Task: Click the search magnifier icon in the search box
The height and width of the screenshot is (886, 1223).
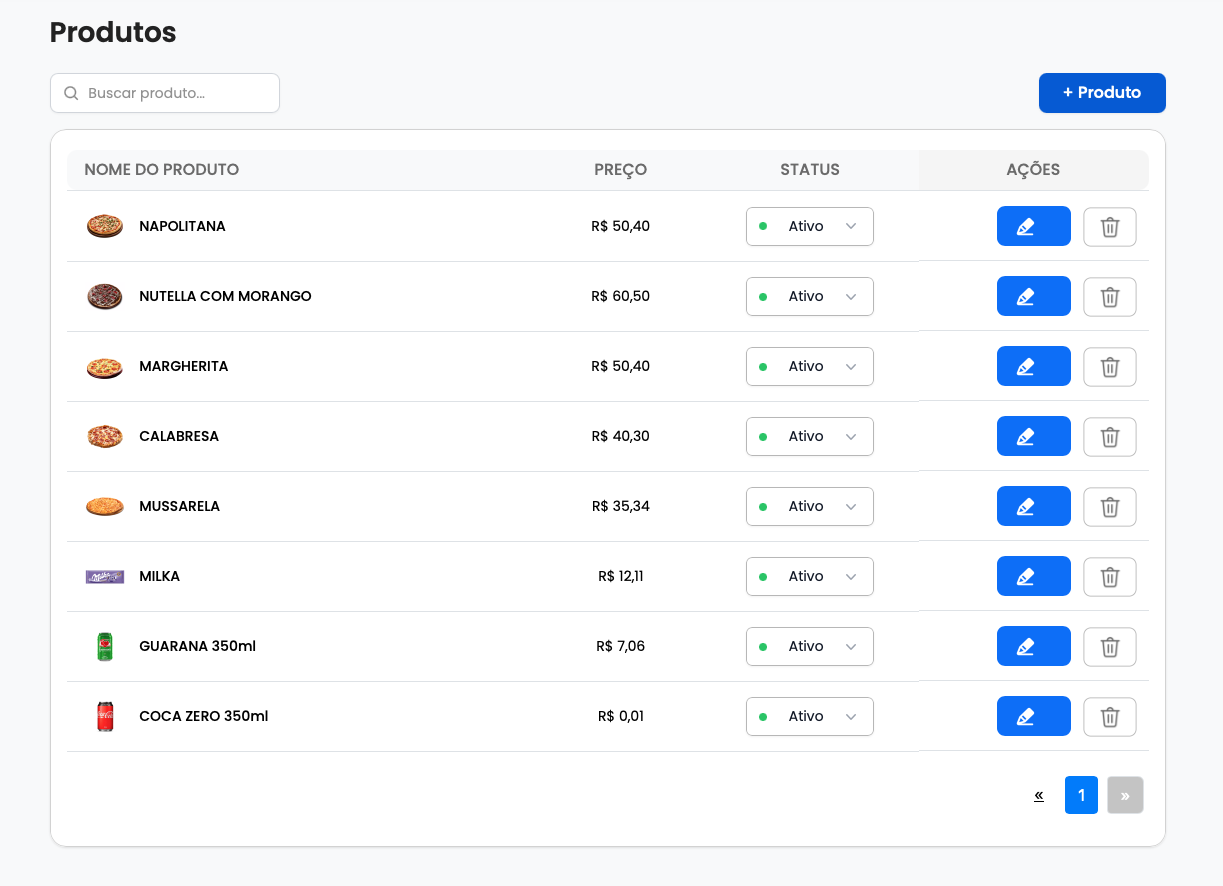Action: pyautogui.click(x=71, y=93)
